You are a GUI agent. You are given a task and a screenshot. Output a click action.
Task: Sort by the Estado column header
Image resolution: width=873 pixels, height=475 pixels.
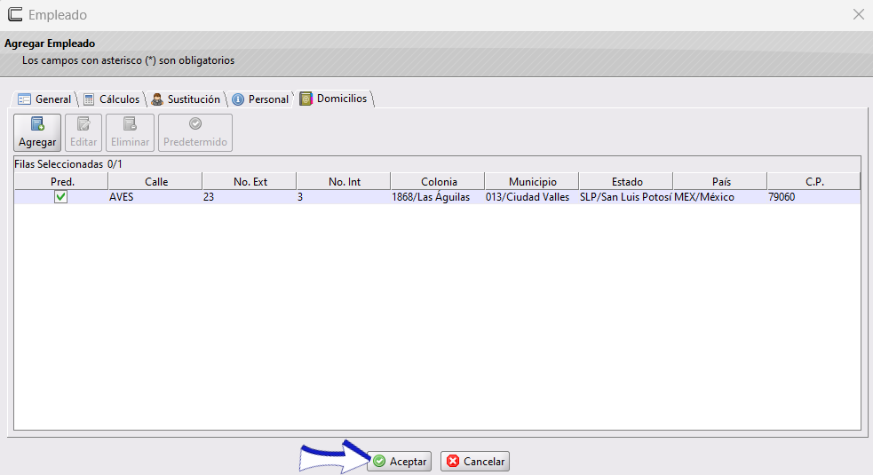[x=626, y=182]
